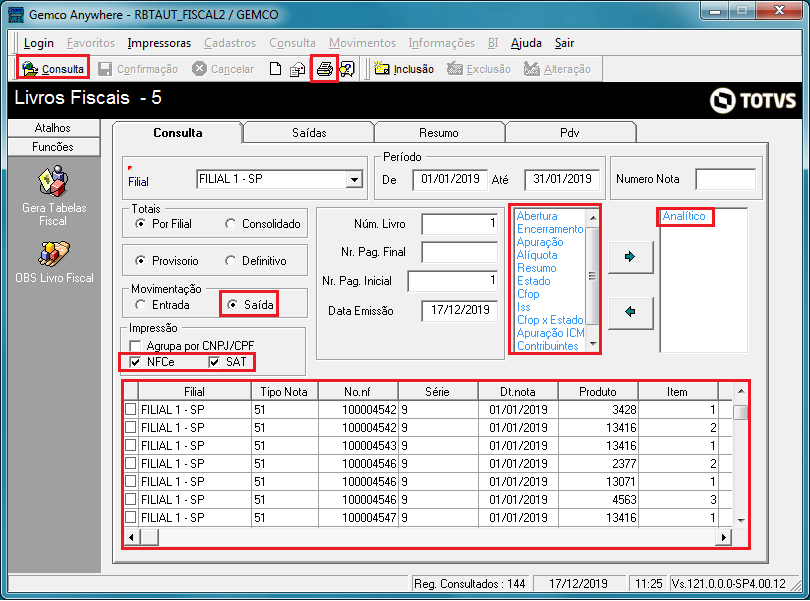Check the row with Produto 3428

coord(131,409)
